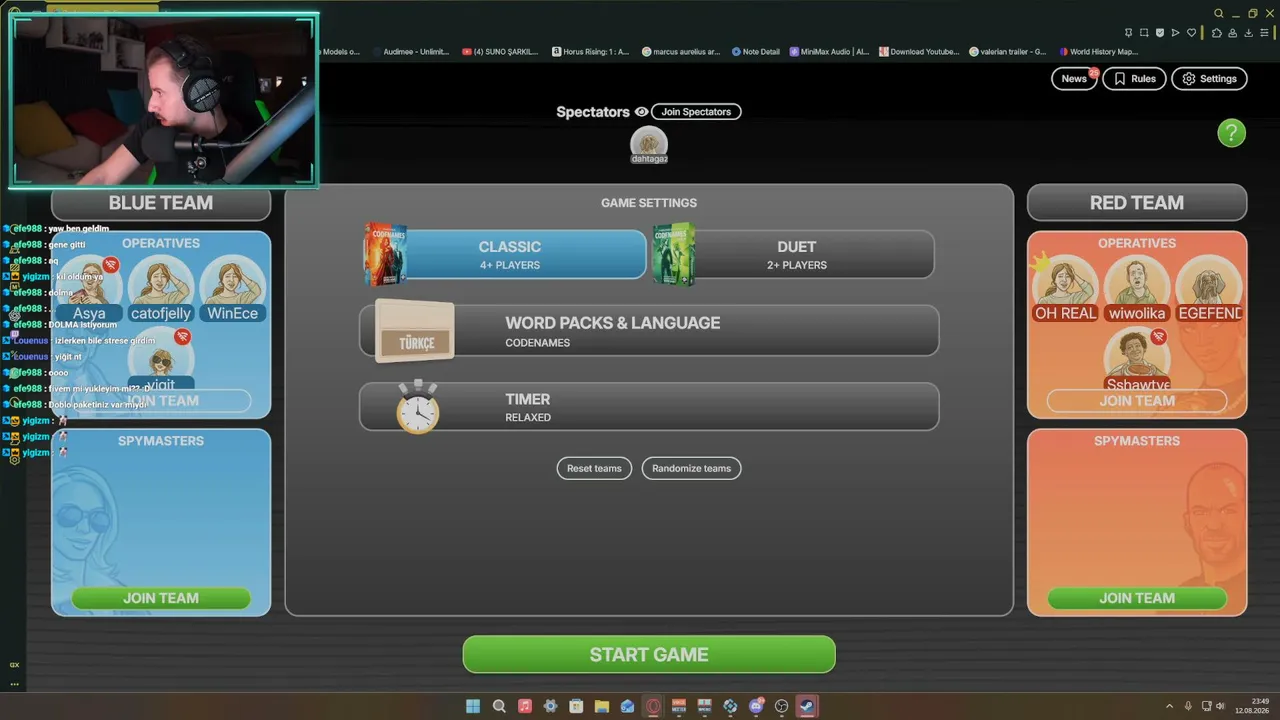1280x720 pixels.
Task: Start the game with the green button
Action: coord(649,655)
